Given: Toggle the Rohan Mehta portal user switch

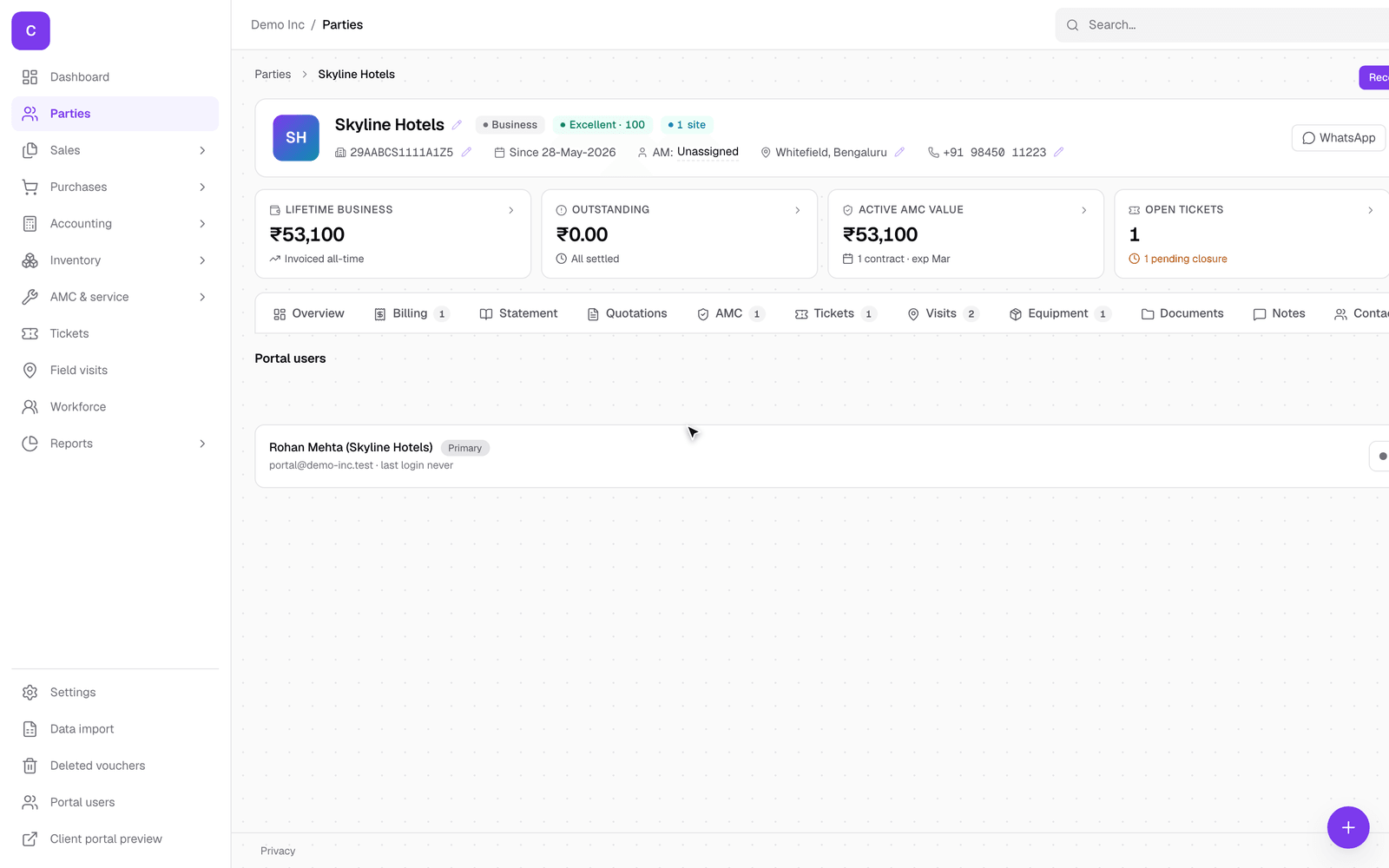Looking at the screenshot, I should 1379,456.
